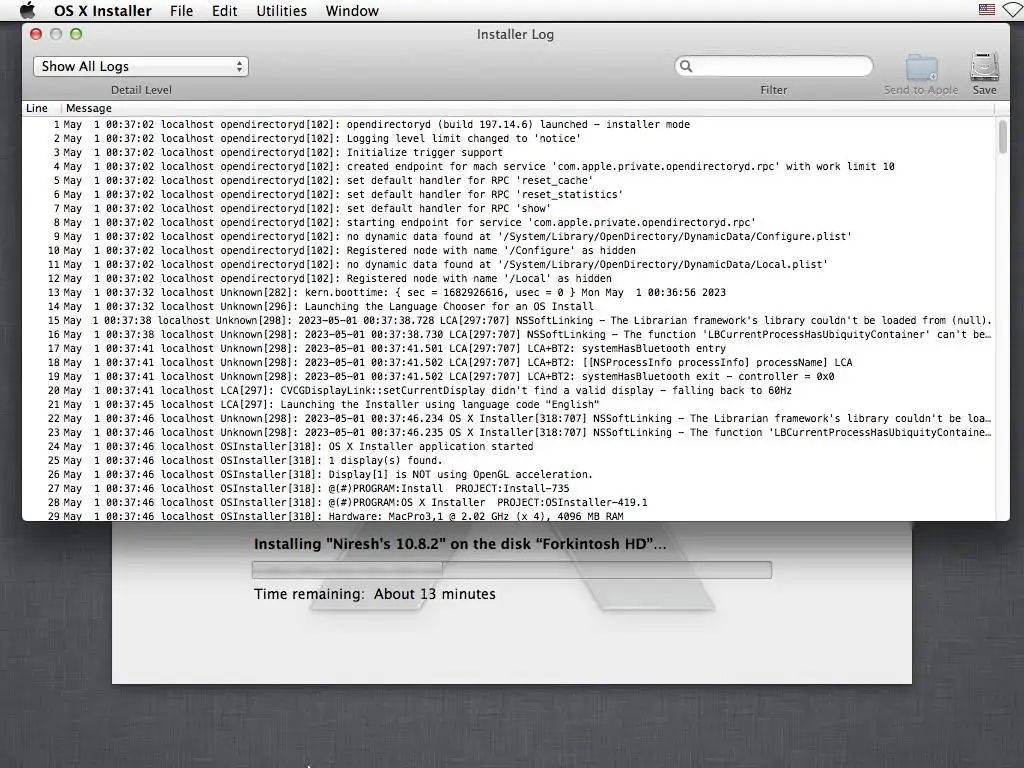Click the Wi-Fi status icon in menu bar
The width and height of the screenshot is (1024, 768).
(1014, 10)
